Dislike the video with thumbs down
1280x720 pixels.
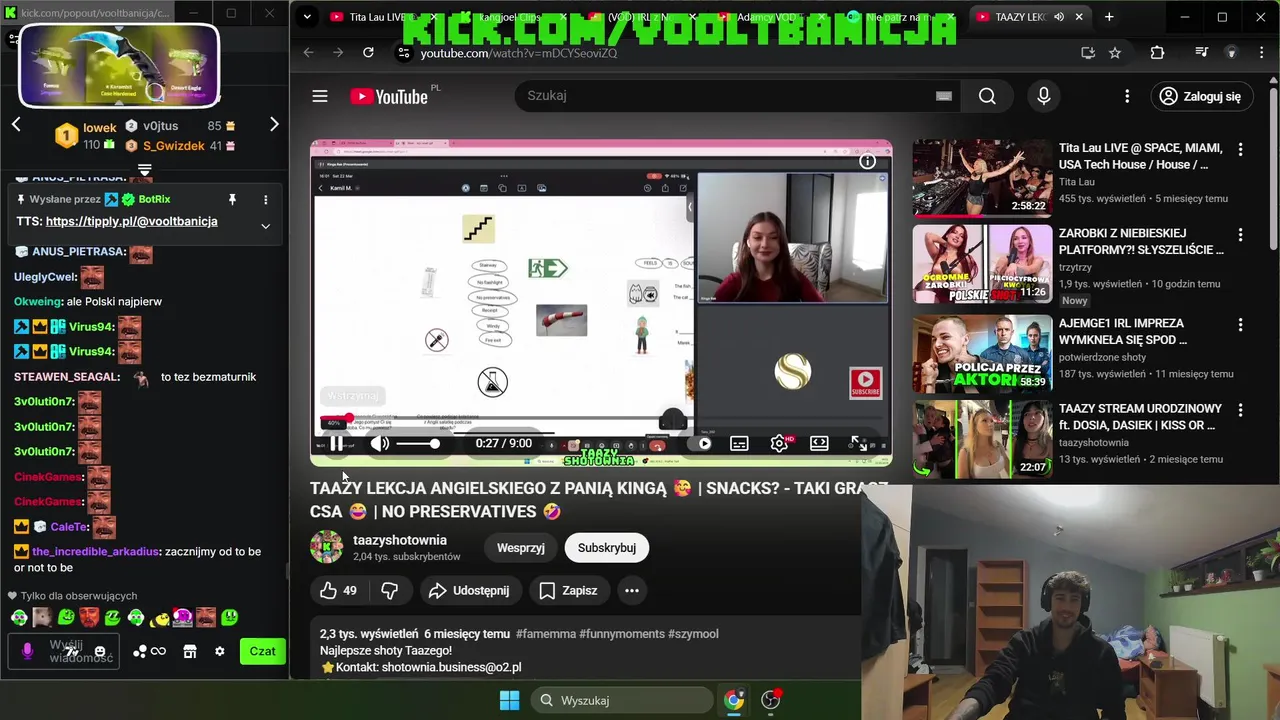390,591
